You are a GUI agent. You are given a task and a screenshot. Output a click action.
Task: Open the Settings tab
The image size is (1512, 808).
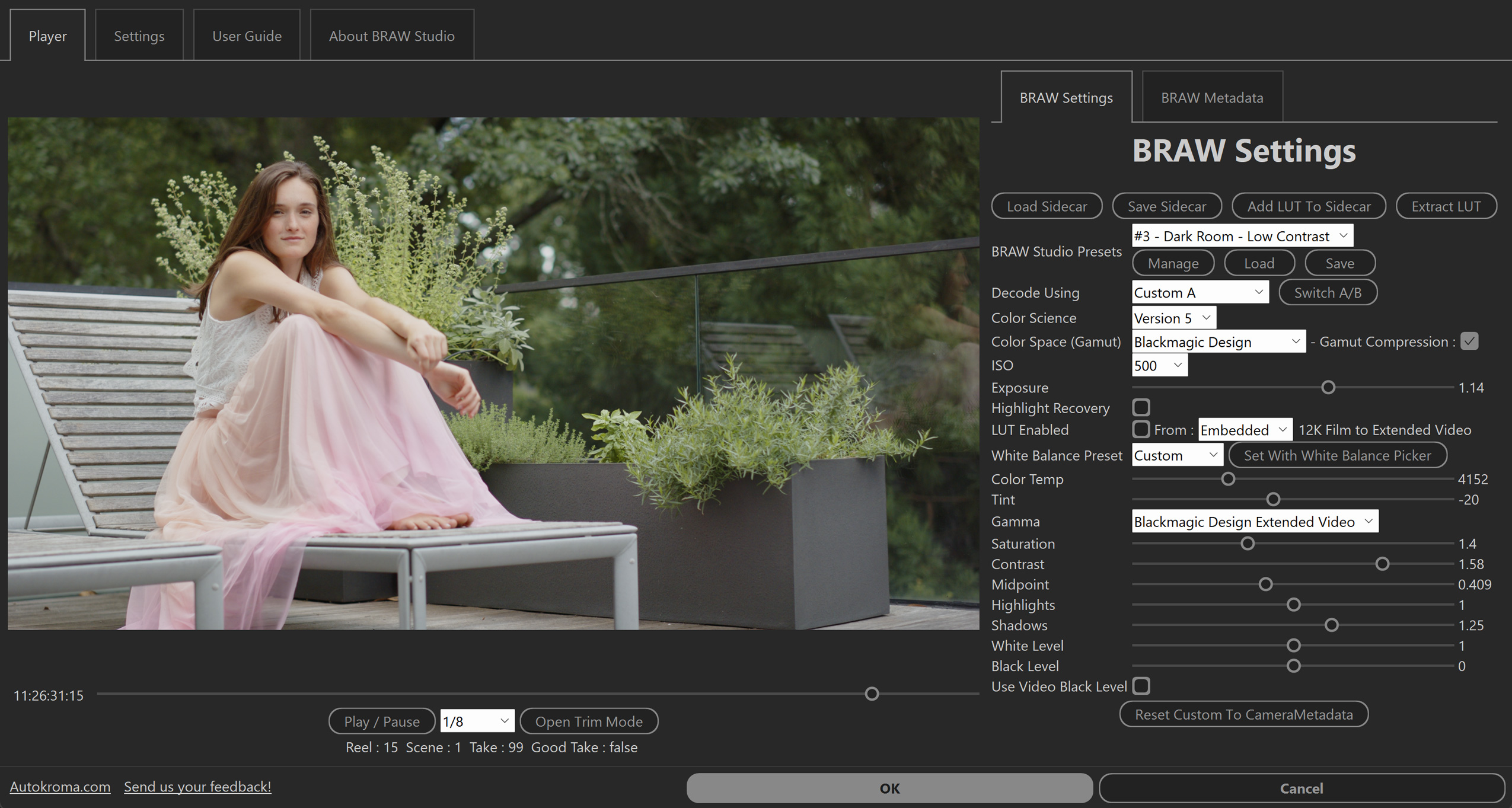pyautogui.click(x=139, y=36)
